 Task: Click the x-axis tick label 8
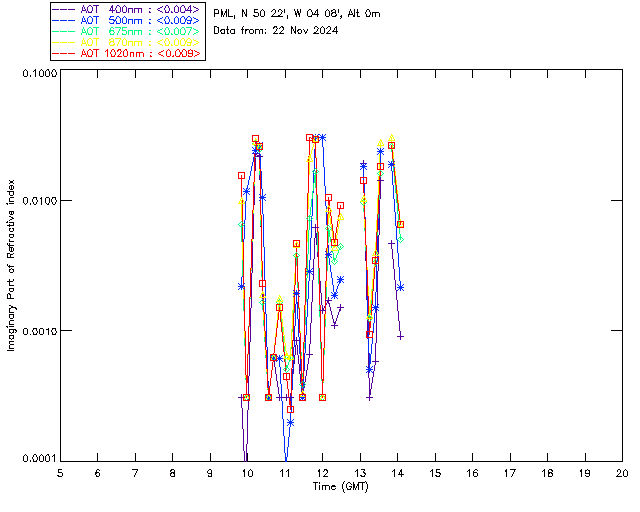coord(173,473)
